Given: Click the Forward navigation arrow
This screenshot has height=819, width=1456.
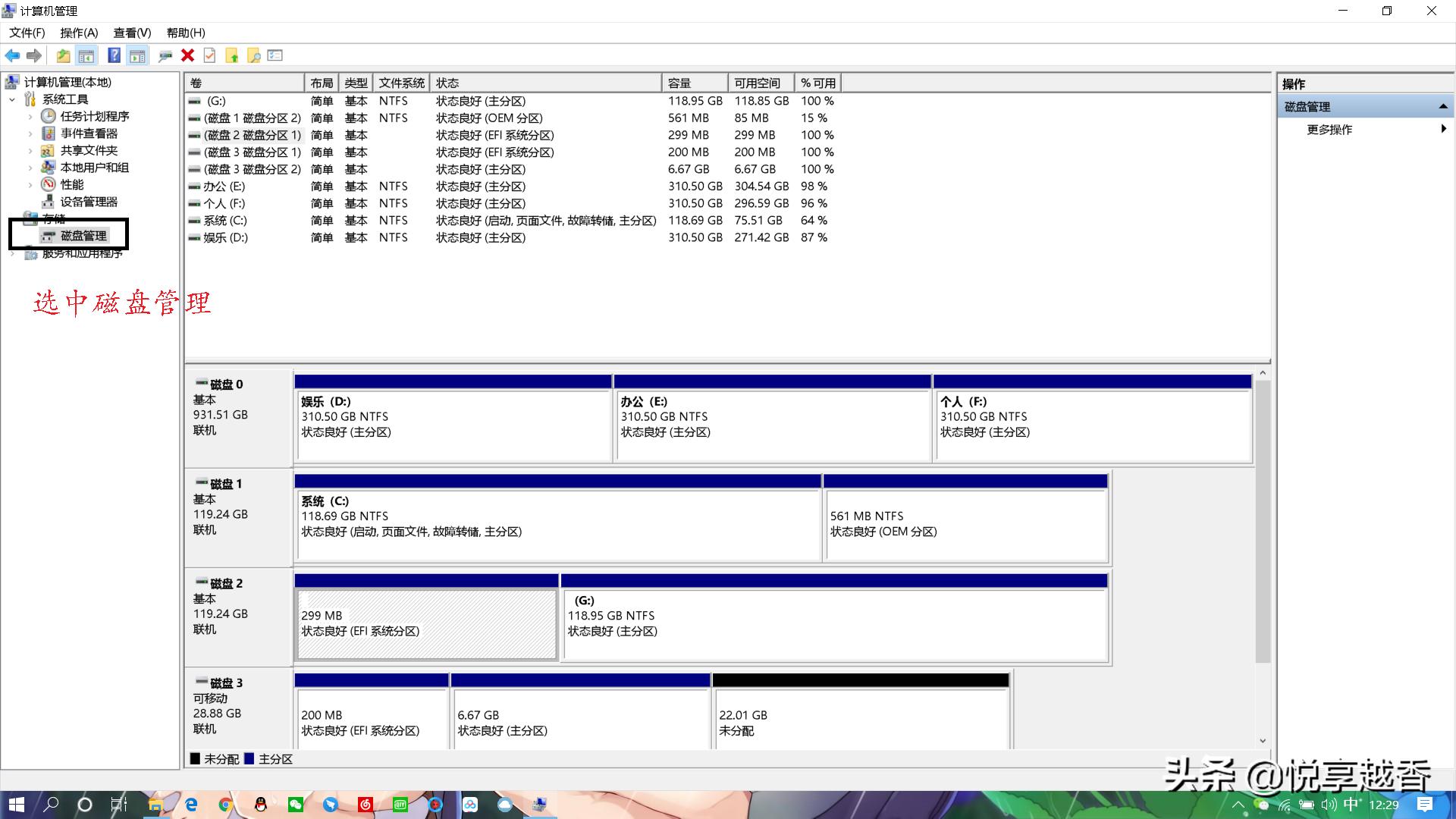Looking at the screenshot, I should coord(33,55).
